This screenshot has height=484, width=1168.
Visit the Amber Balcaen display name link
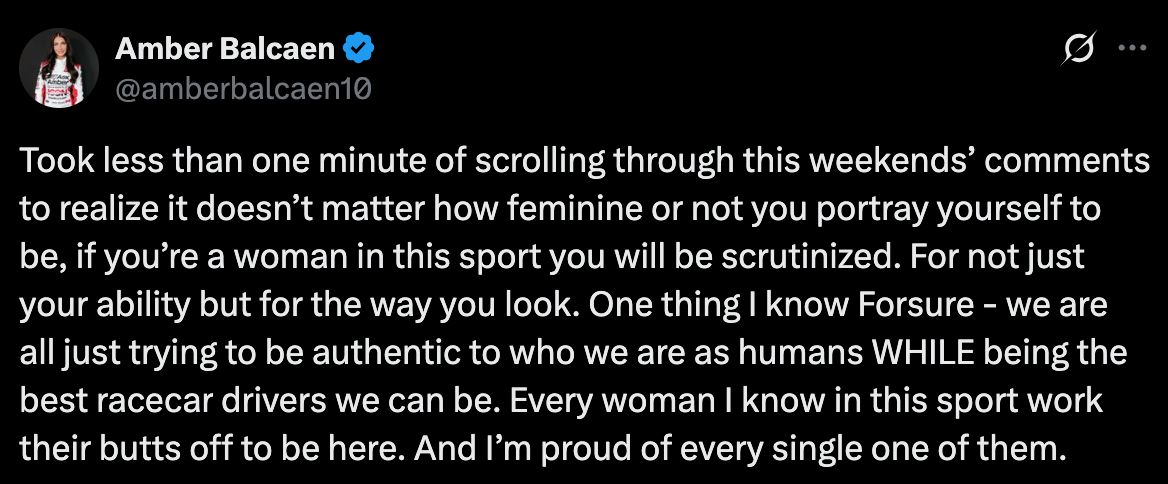(x=225, y=48)
